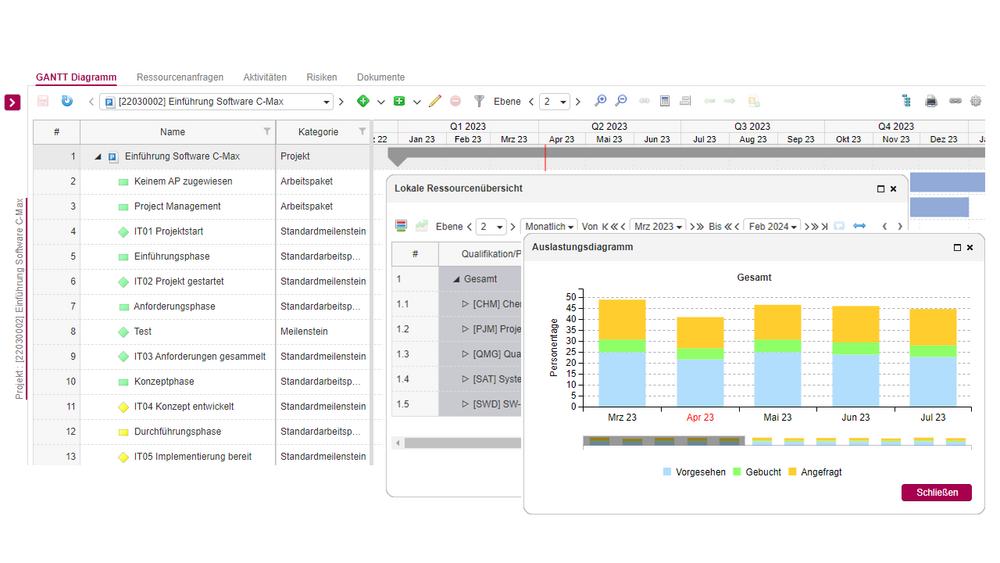The height and width of the screenshot is (563, 1000).
Task: Click the pencil edit icon
Action: (x=435, y=101)
